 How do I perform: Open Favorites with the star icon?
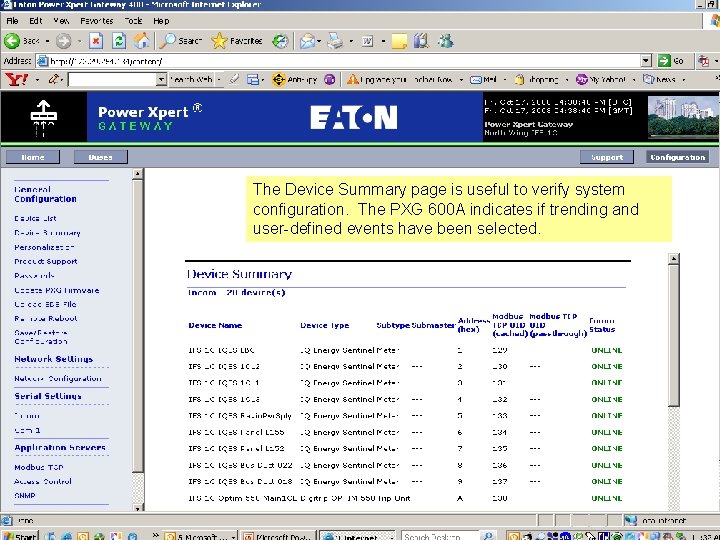click(x=237, y=41)
